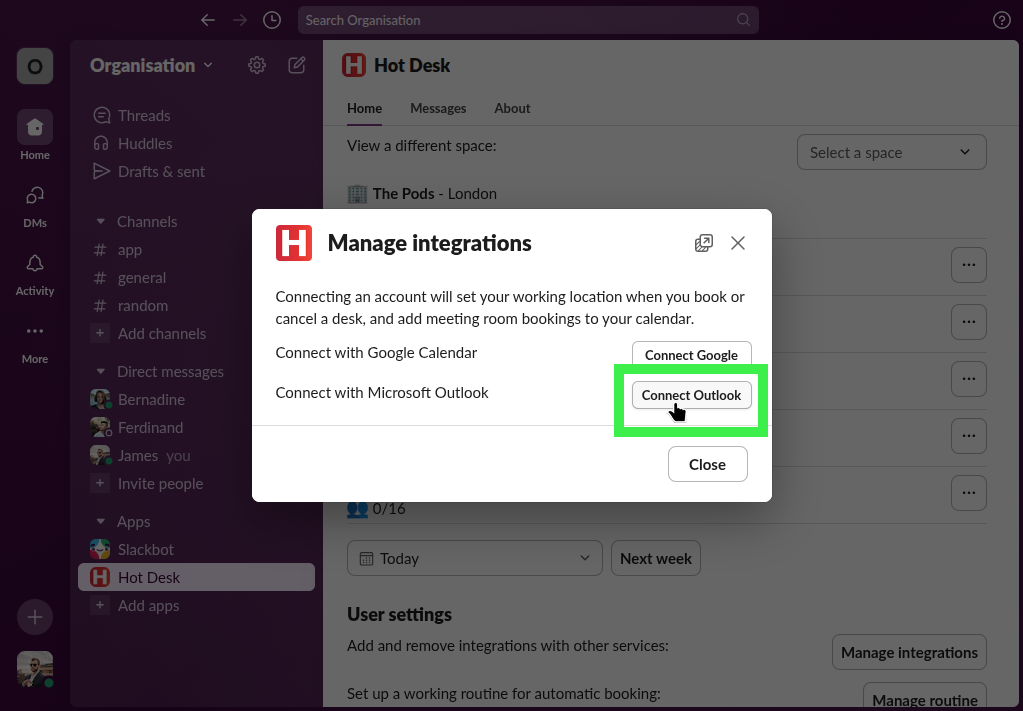Switch to the Messages tab

coord(438,108)
